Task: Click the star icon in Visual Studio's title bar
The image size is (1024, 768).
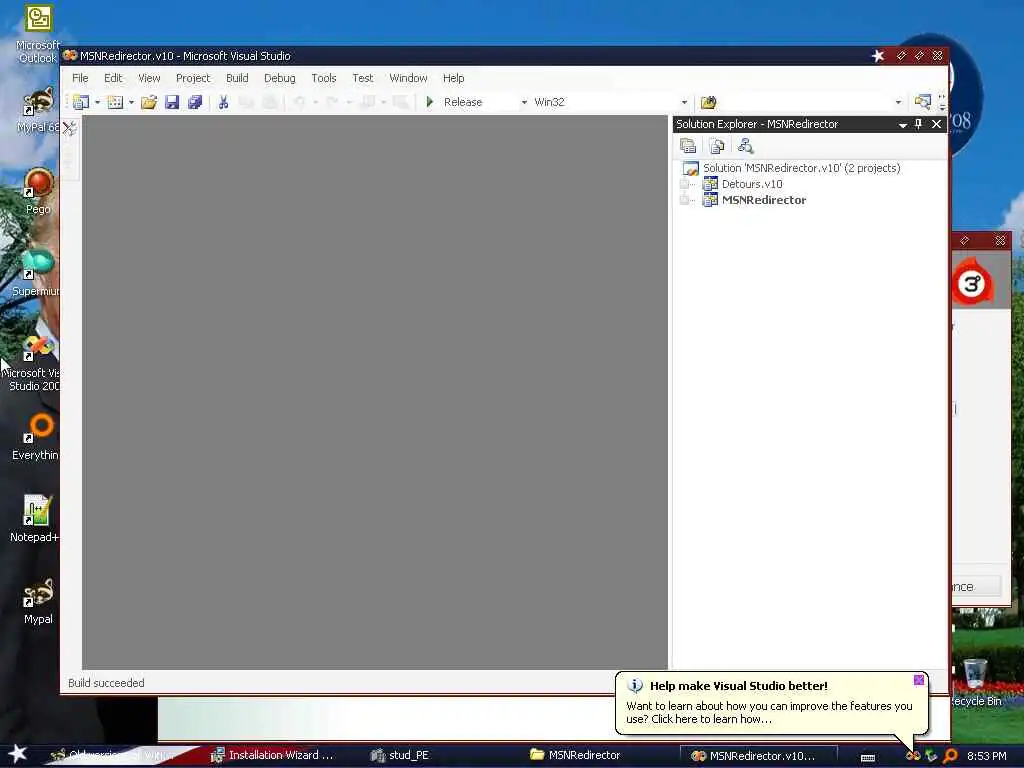Action: tap(878, 56)
